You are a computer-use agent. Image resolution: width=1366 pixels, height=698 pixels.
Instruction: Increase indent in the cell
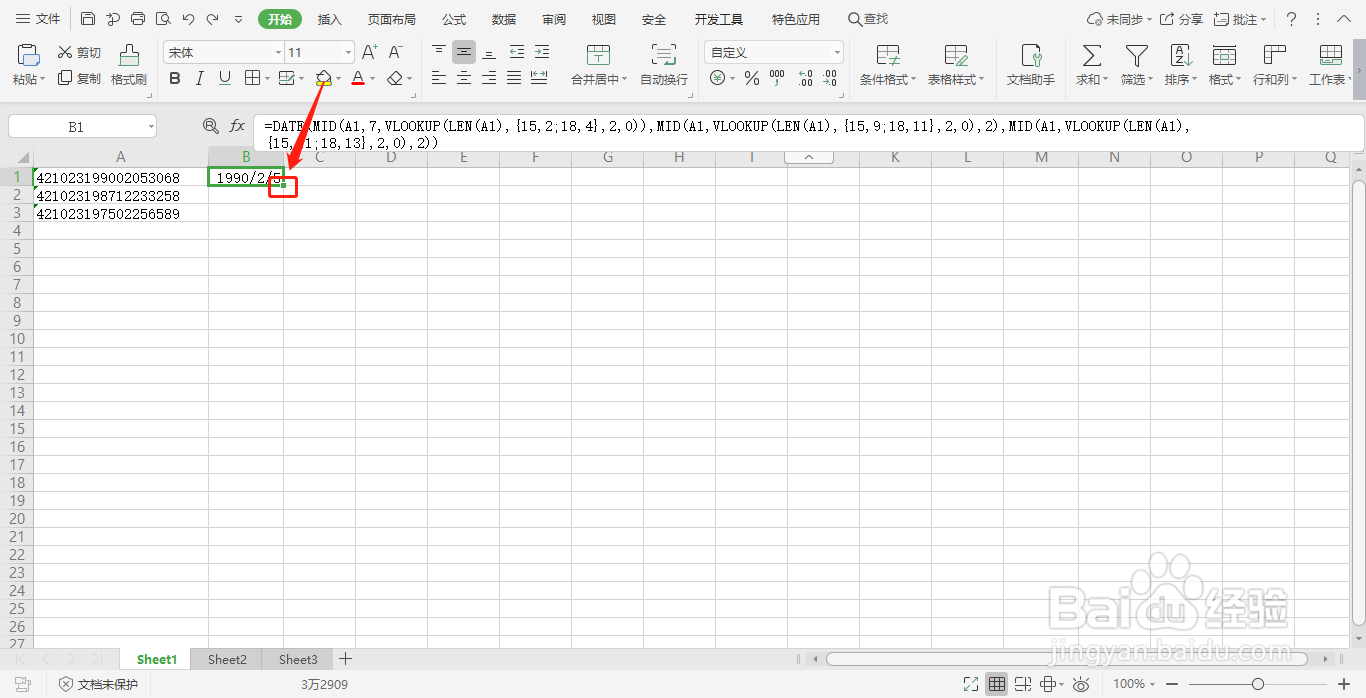click(x=541, y=52)
